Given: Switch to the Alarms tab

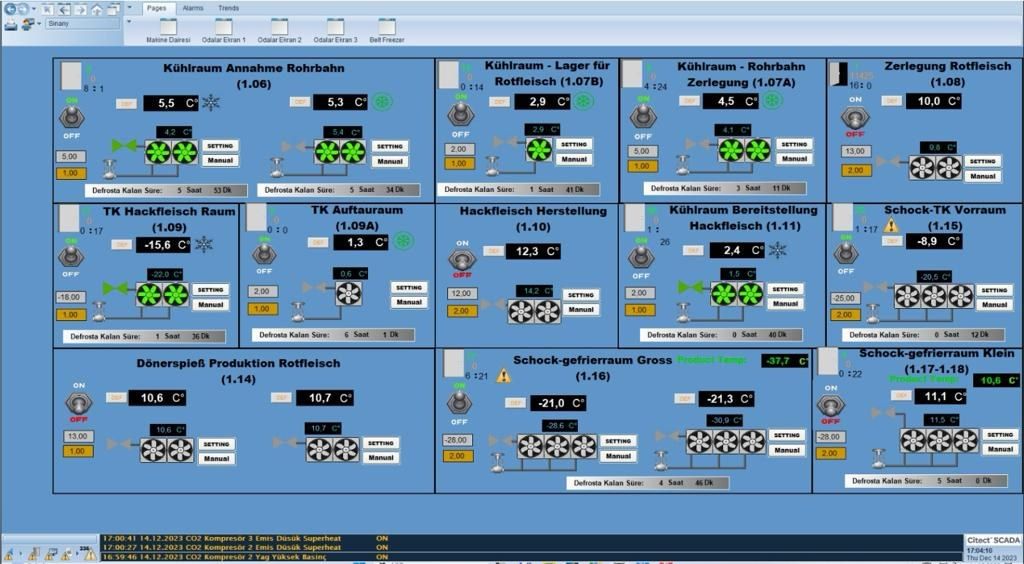Looking at the screenshot, I should [x=193, y=8].
